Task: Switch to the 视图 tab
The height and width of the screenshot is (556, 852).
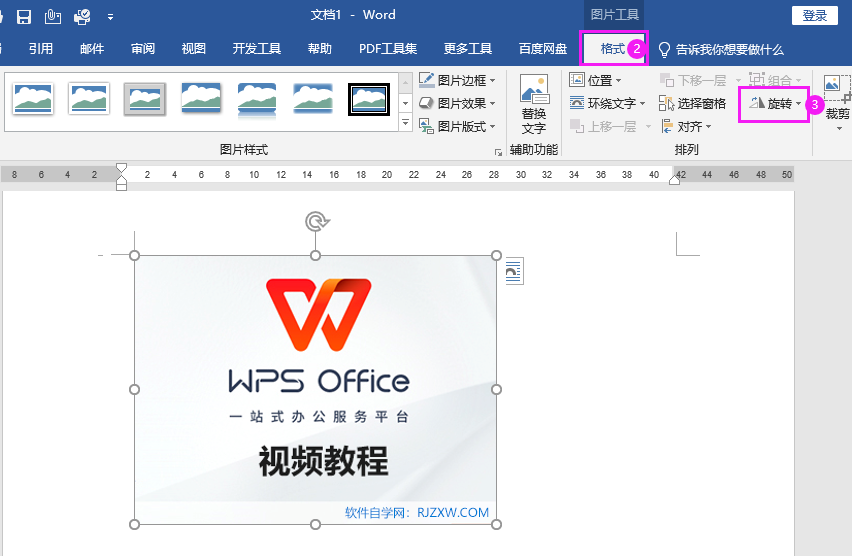Action: [193, 49]
